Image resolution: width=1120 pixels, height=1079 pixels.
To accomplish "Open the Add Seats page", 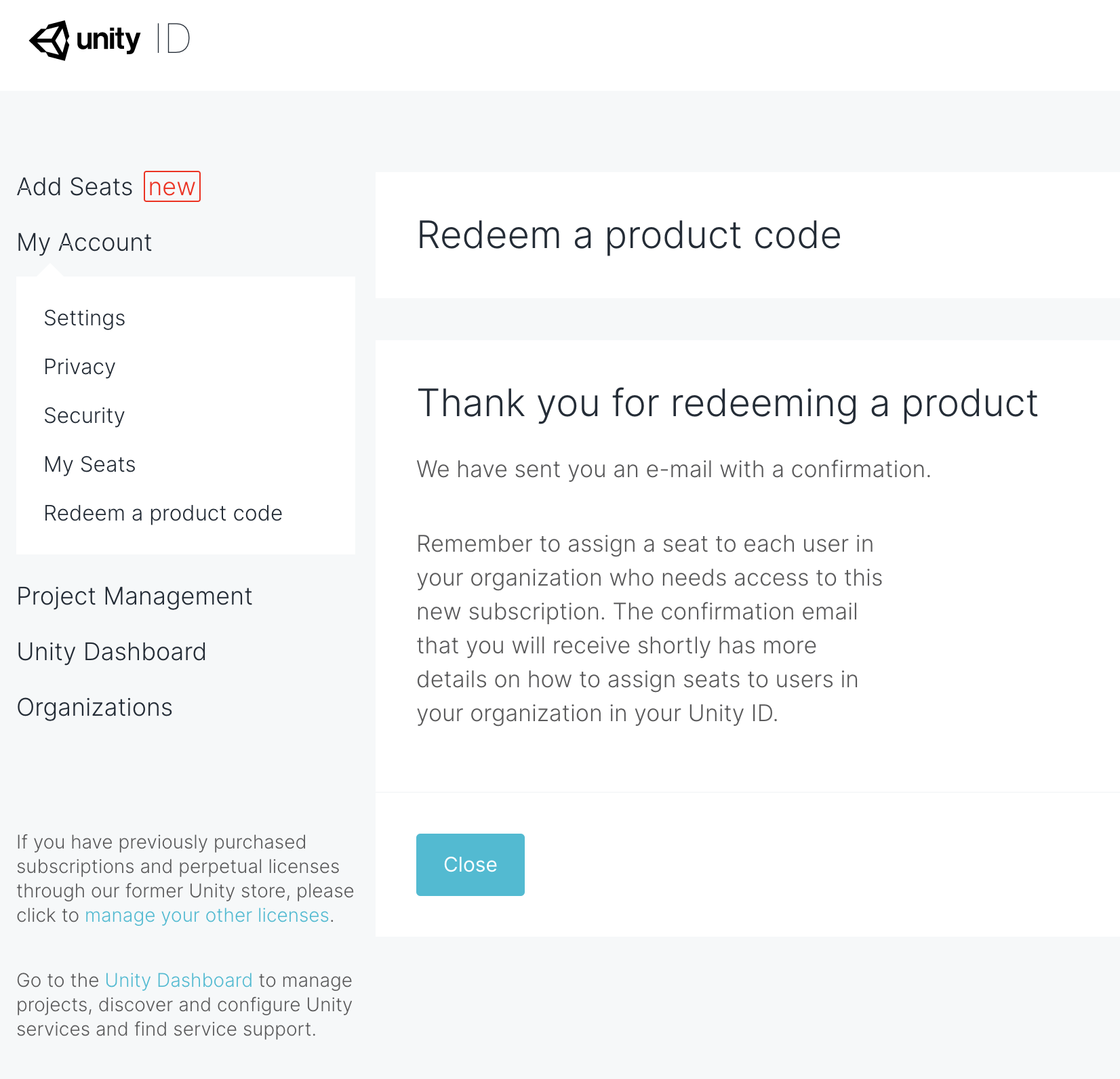I will coord(75,186).
